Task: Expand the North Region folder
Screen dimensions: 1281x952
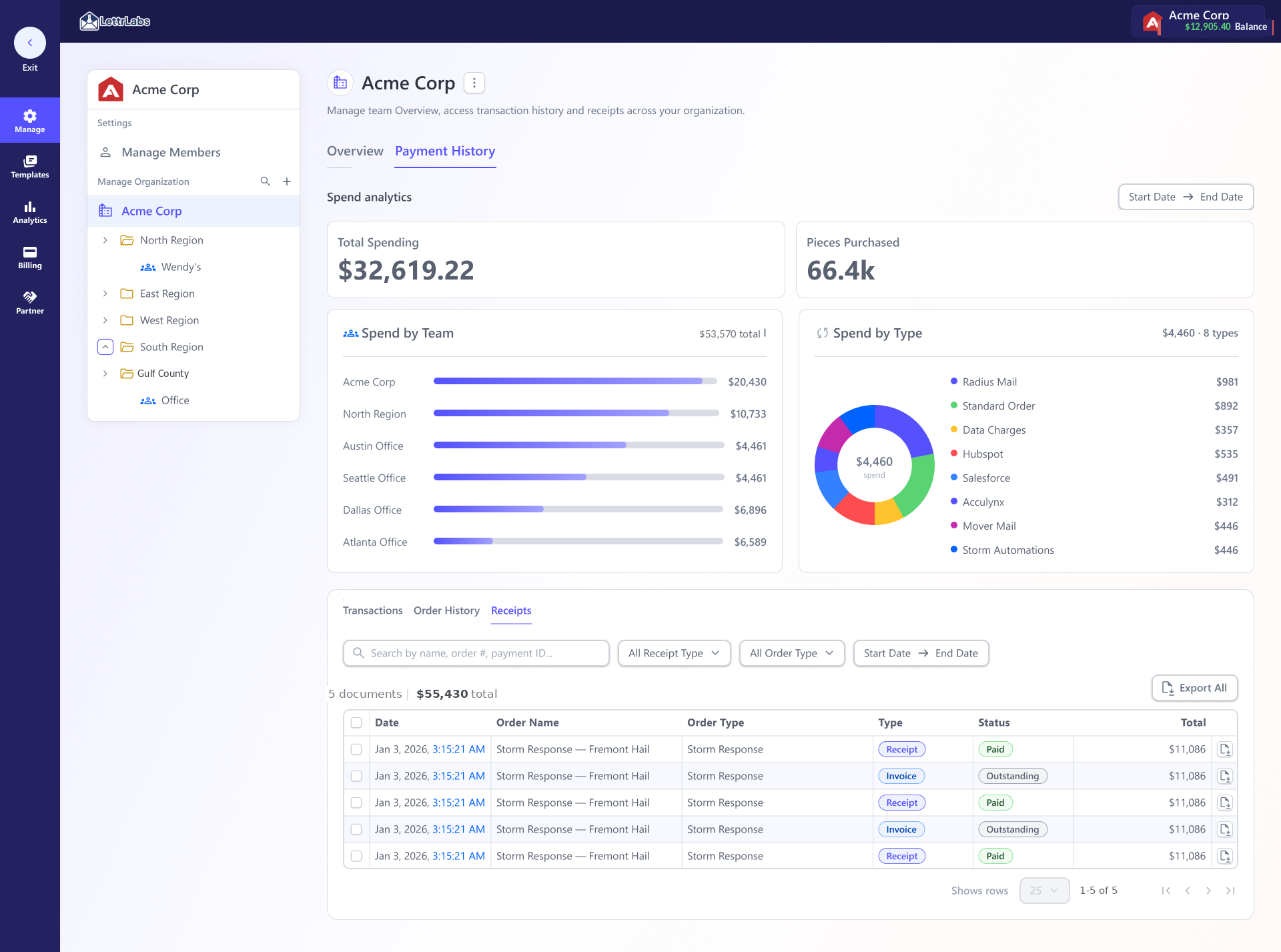Action: [105, 240]
